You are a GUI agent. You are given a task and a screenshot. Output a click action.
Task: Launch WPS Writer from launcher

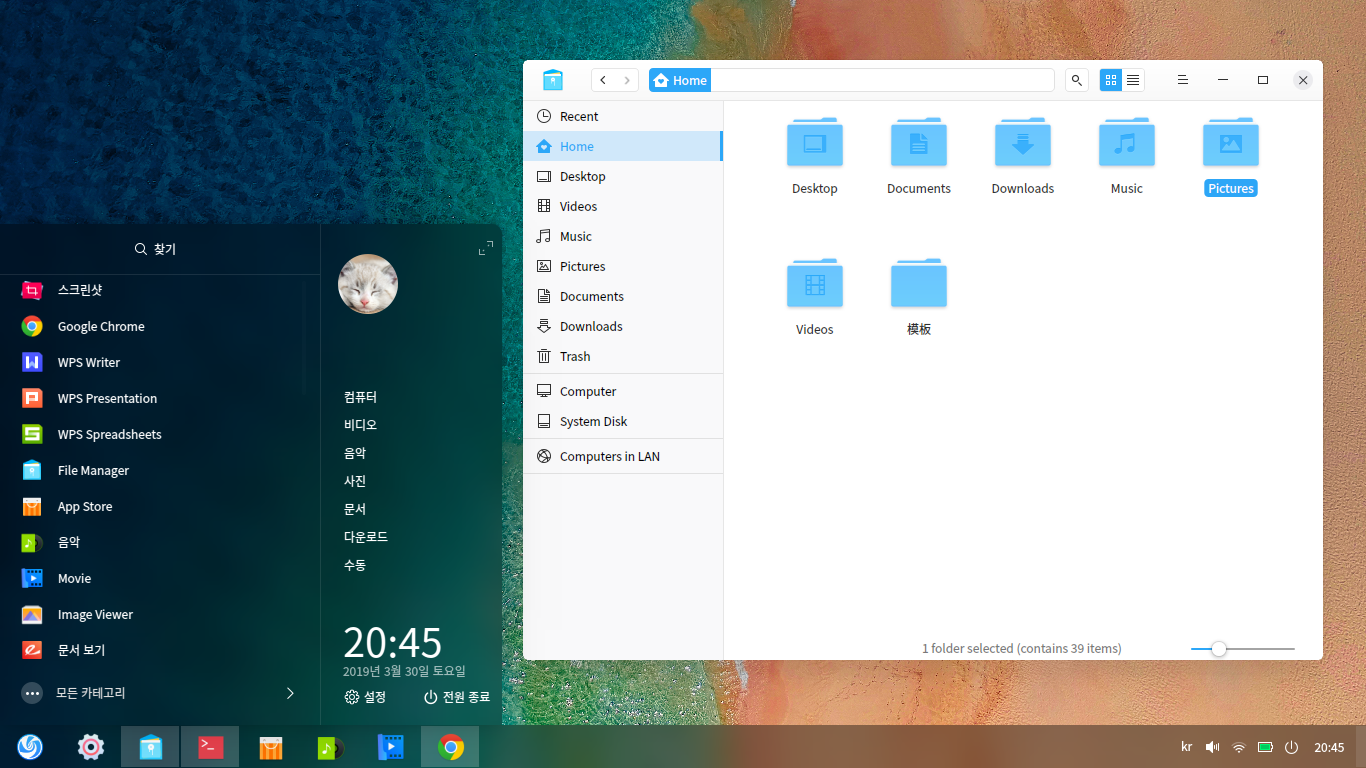point(88,362)
